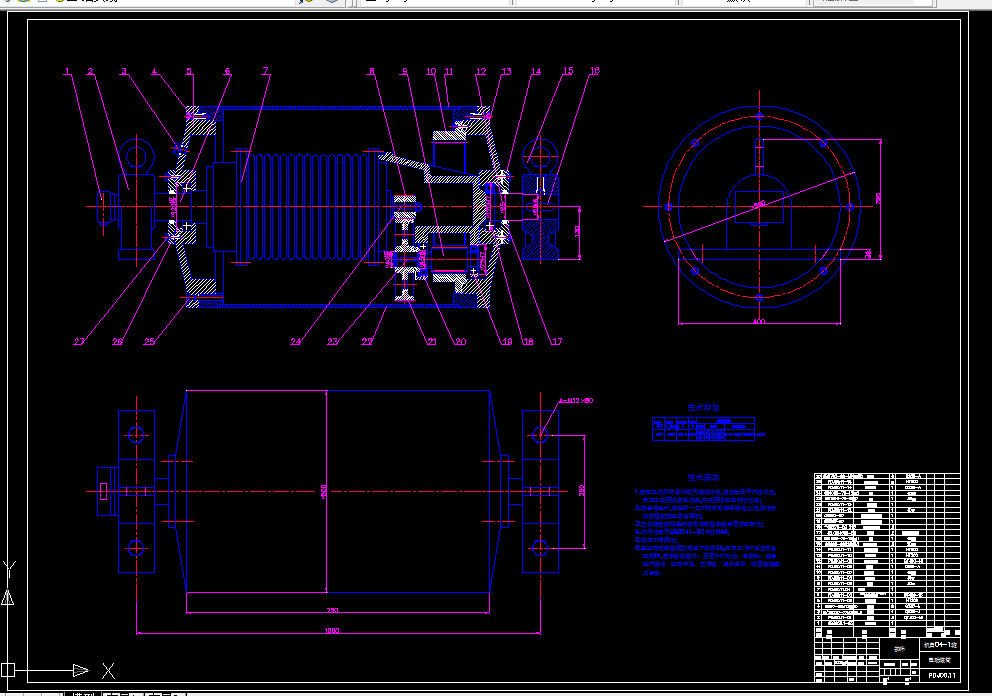Select part balloon number 1
This screenshot has width=992, height=696.
68,72
